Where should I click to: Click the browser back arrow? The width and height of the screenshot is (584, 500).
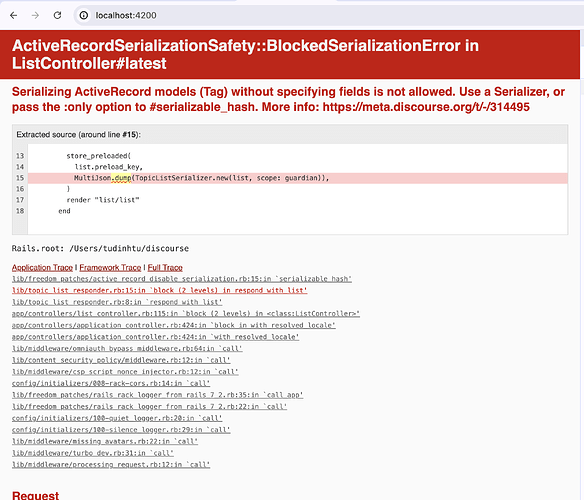14,15
